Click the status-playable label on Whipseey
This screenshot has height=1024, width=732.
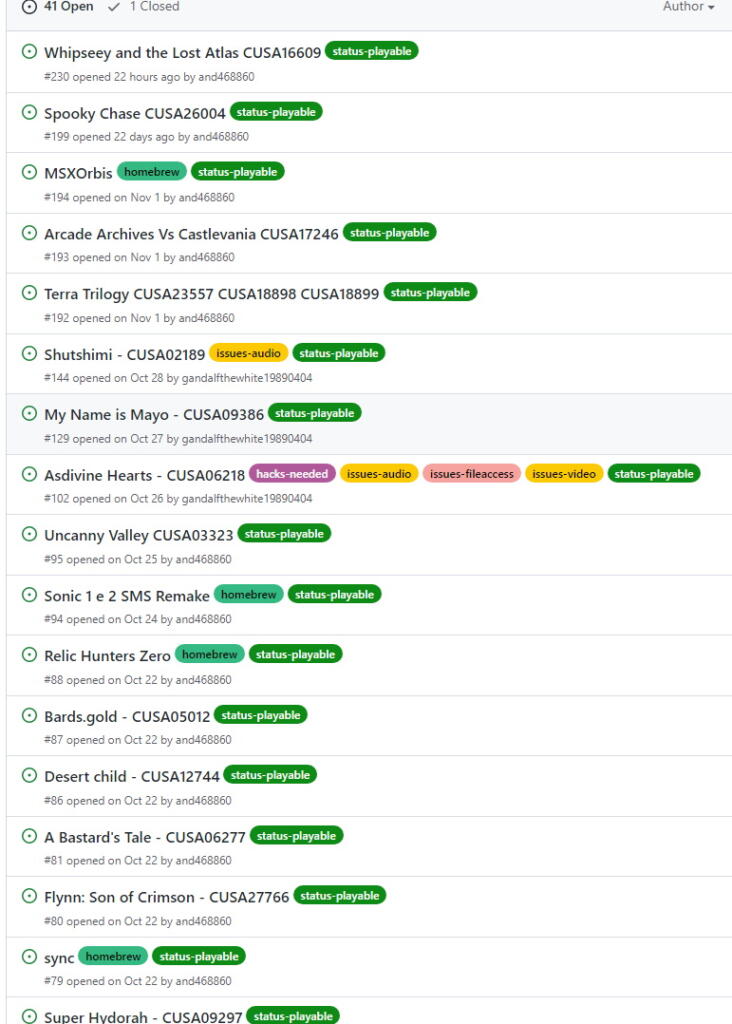(x=372, y=51)
